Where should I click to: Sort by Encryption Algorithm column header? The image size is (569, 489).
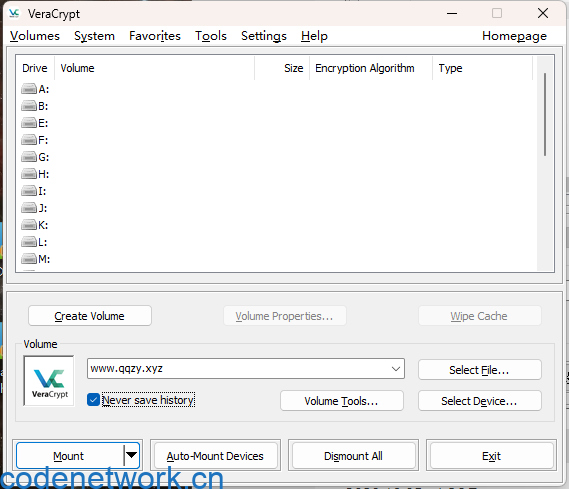(x=371, y=68)
